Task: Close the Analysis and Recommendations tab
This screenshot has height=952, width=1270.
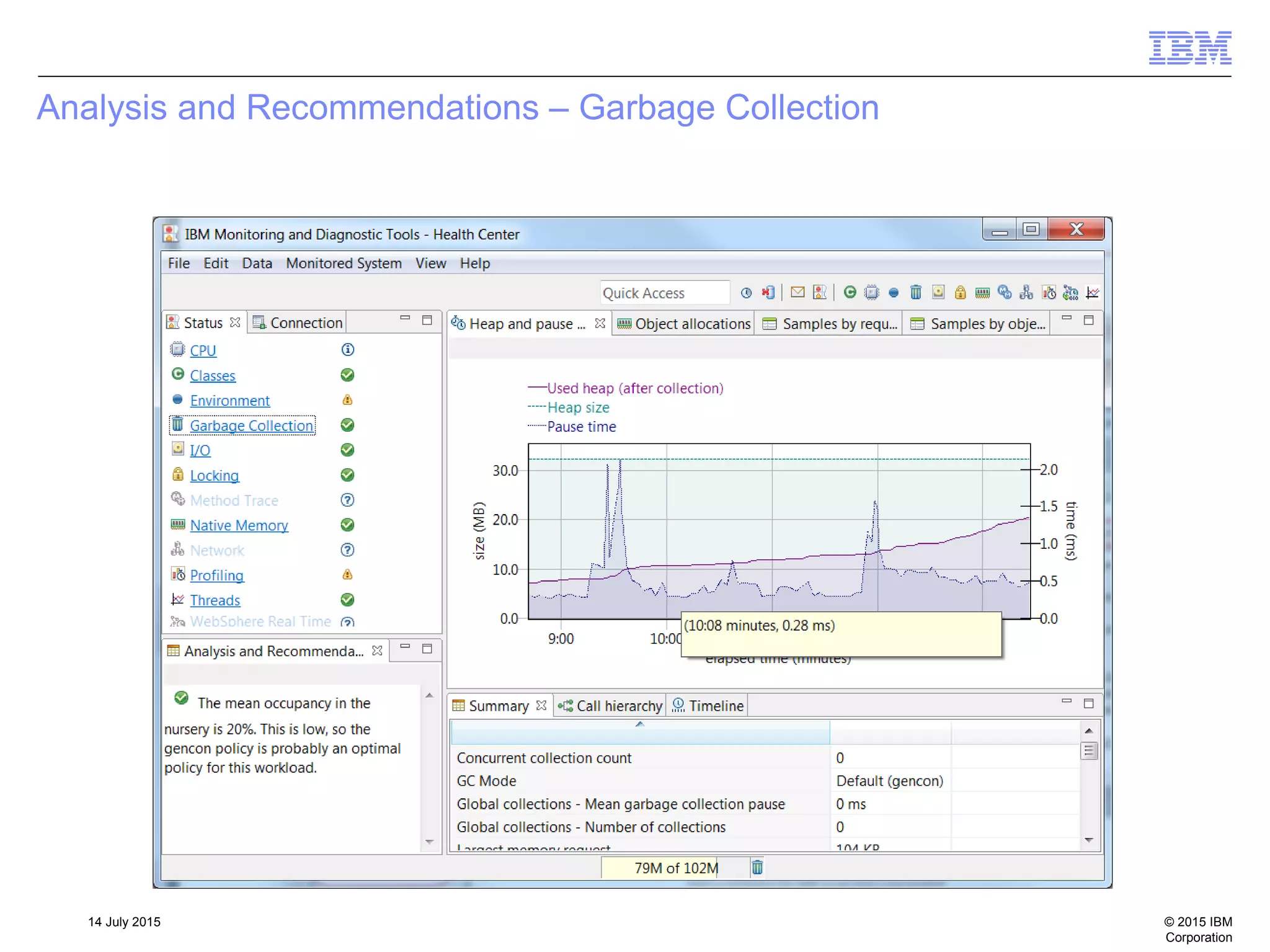Action: [x=377, y=650]
